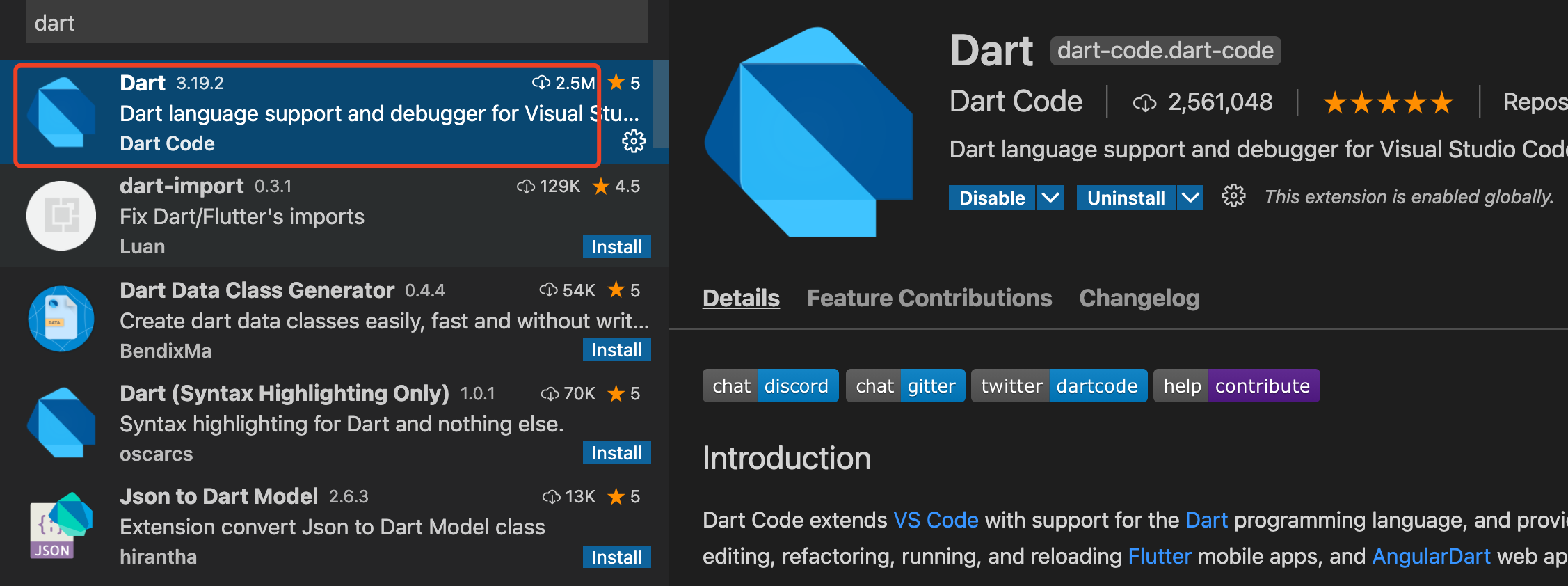
Task: Install the dart-import extension
Action: tap(617, 246)
